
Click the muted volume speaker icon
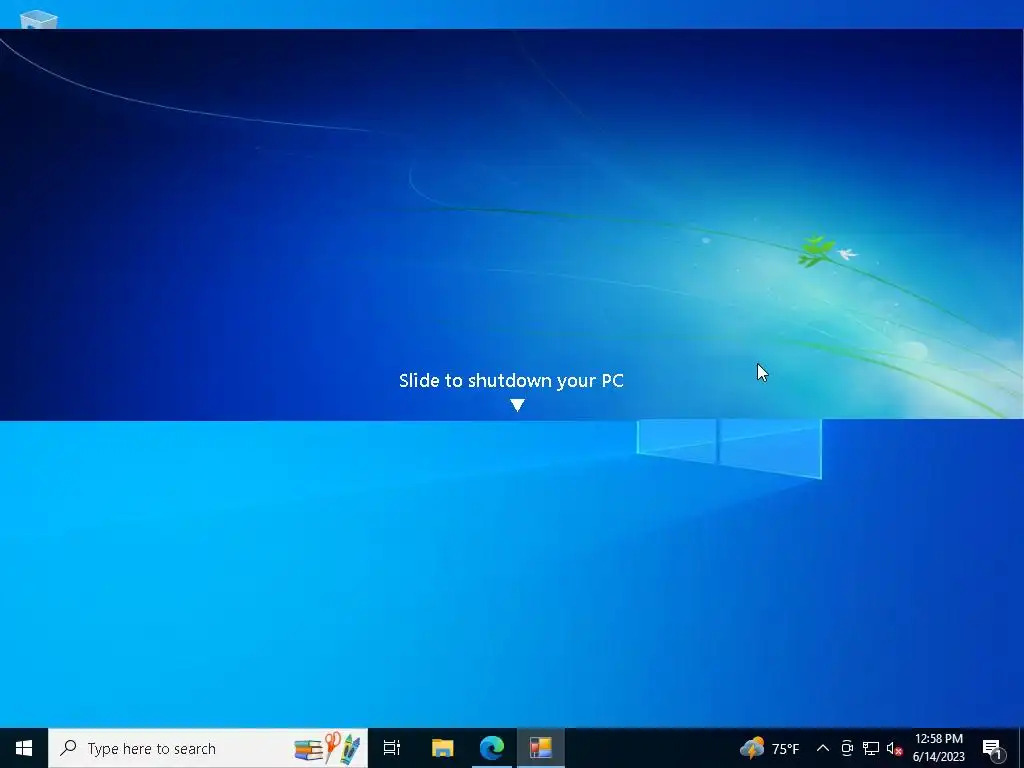click(894, 748)
